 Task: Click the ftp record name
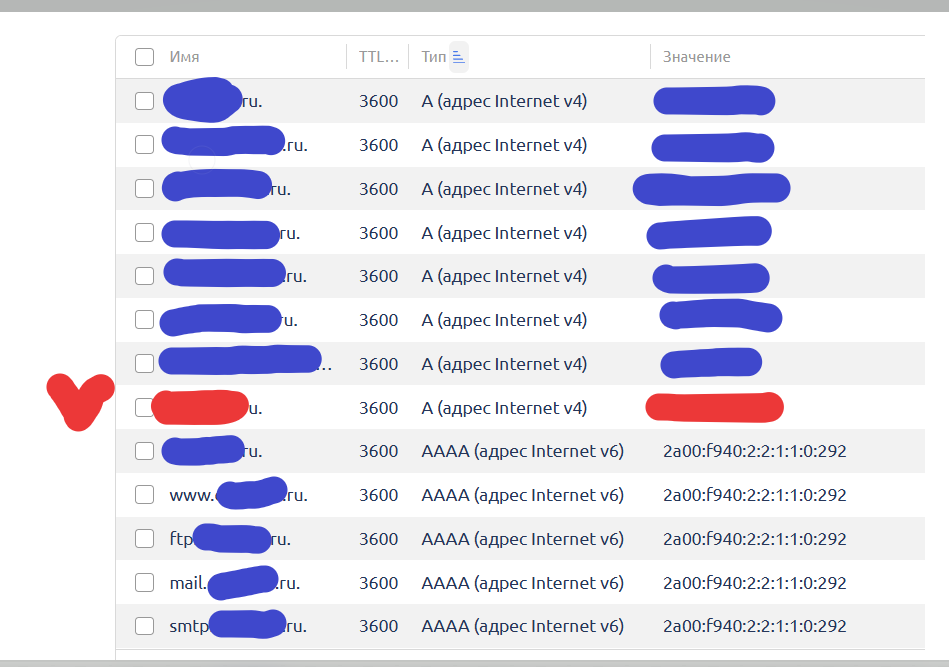[x=230, y=539]
